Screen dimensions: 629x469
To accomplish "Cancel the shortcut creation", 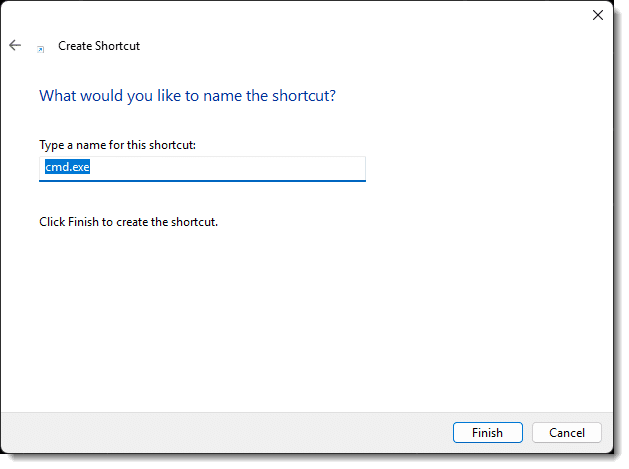I will [x=566, y=432].
